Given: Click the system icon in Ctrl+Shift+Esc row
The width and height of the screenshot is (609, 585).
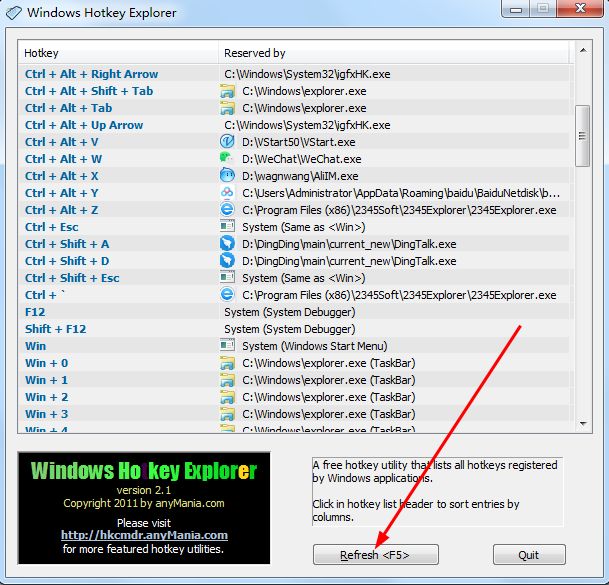Looking at the screenshot, I should coord(227,278).
